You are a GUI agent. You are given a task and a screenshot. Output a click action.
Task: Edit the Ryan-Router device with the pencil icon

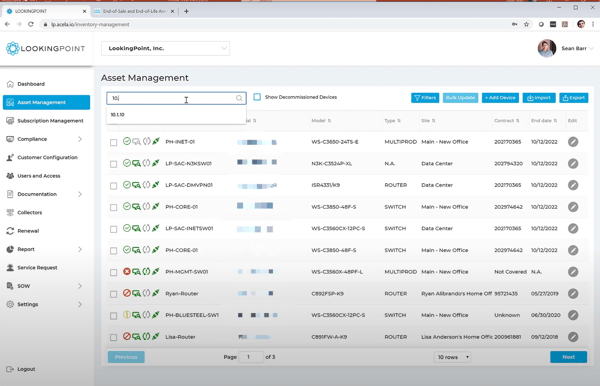coord(573,294)
